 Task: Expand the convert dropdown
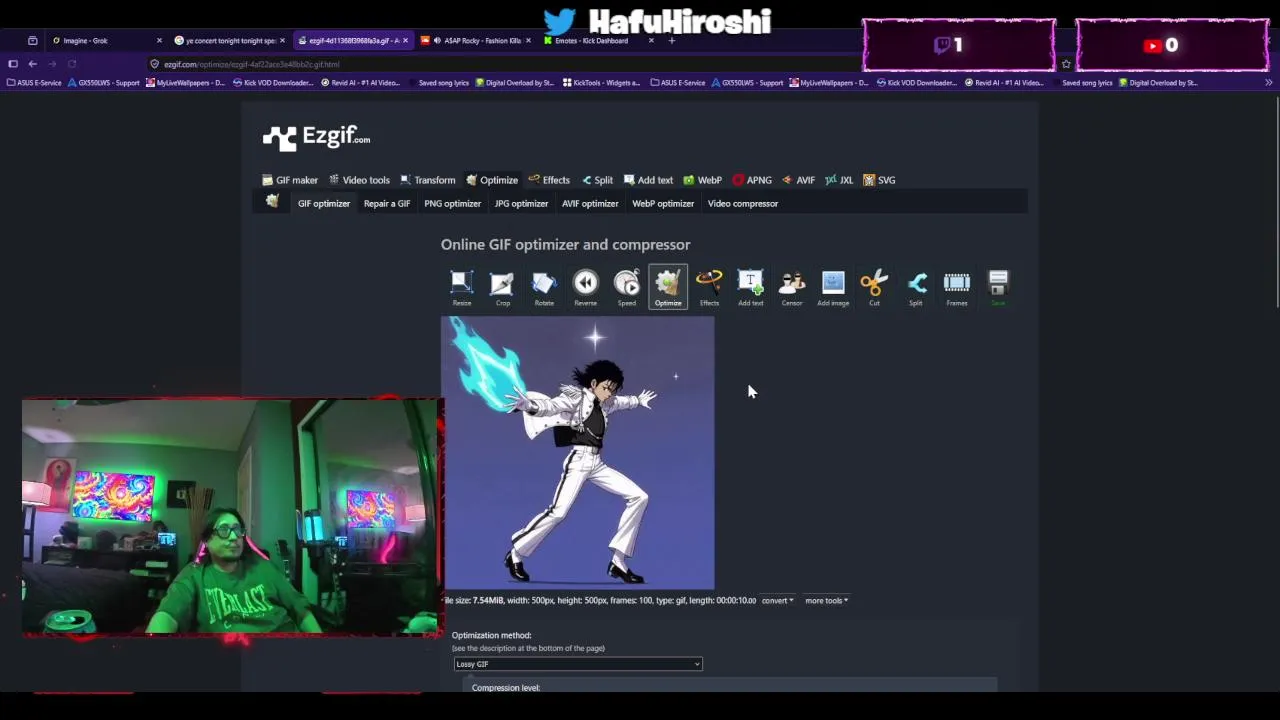click(x=777, y=600)
